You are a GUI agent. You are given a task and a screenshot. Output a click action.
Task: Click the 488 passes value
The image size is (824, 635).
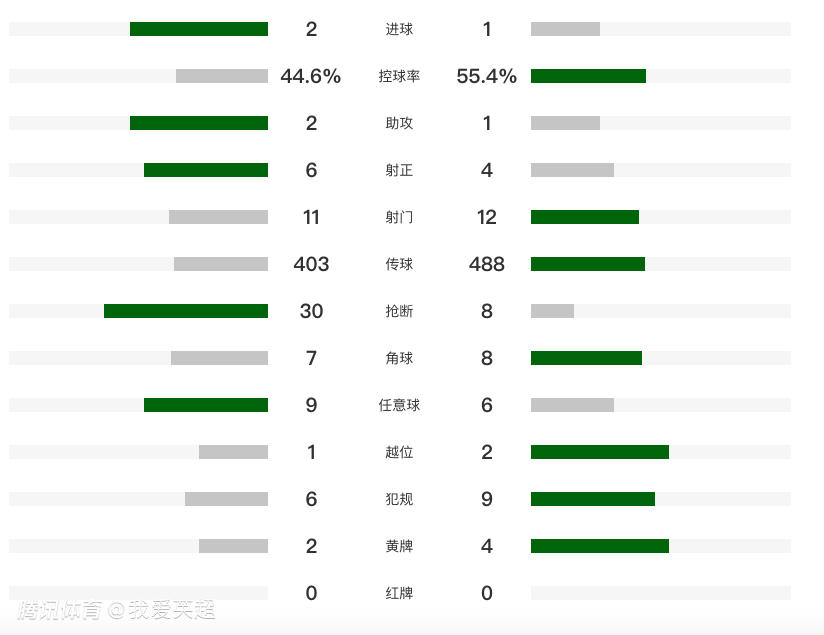[x=487, y=264]
